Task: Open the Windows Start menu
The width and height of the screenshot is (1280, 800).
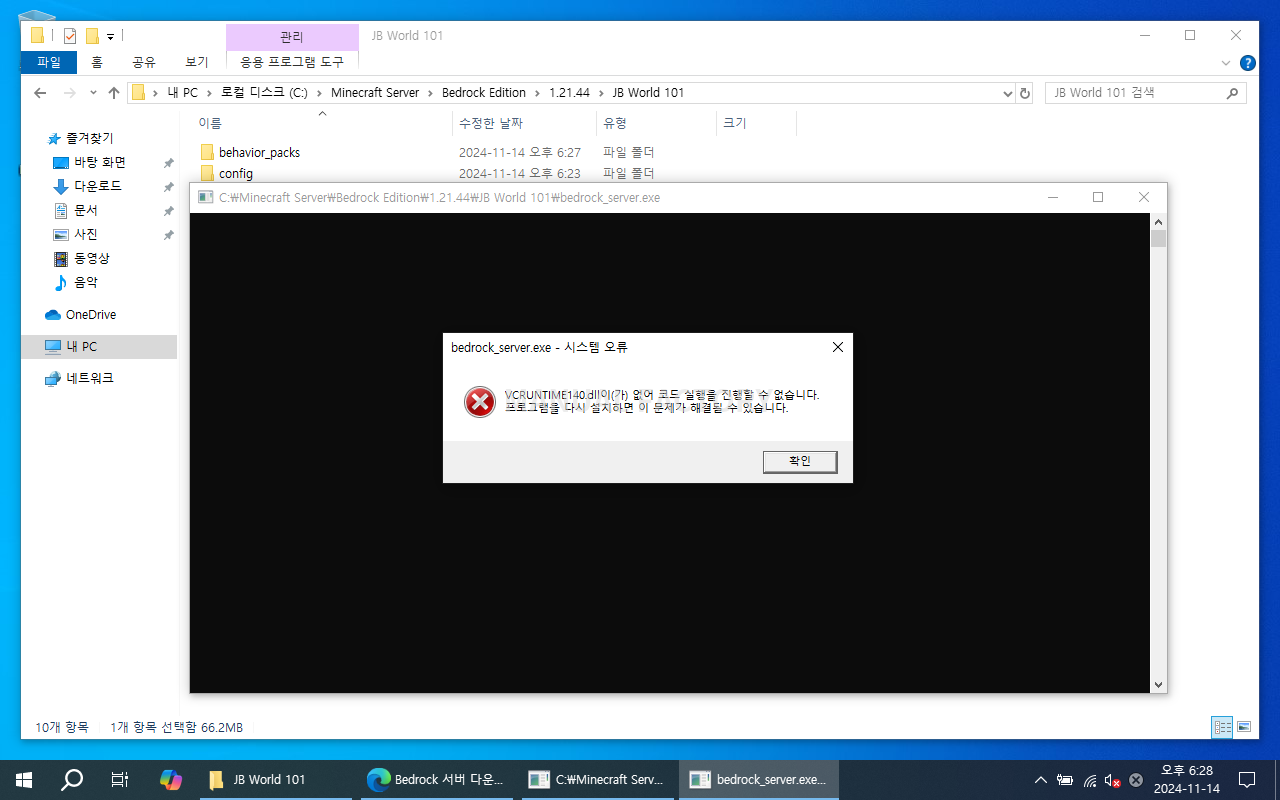Action: pos(24,779)
